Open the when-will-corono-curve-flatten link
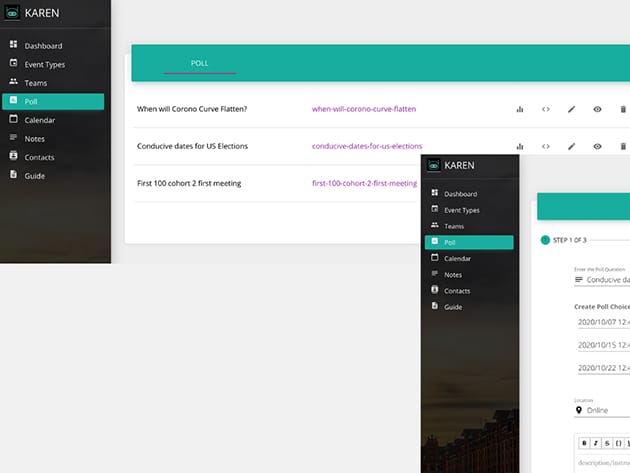Image resolution: width=630 pixels, height=473 pixels. pos(363,109)
